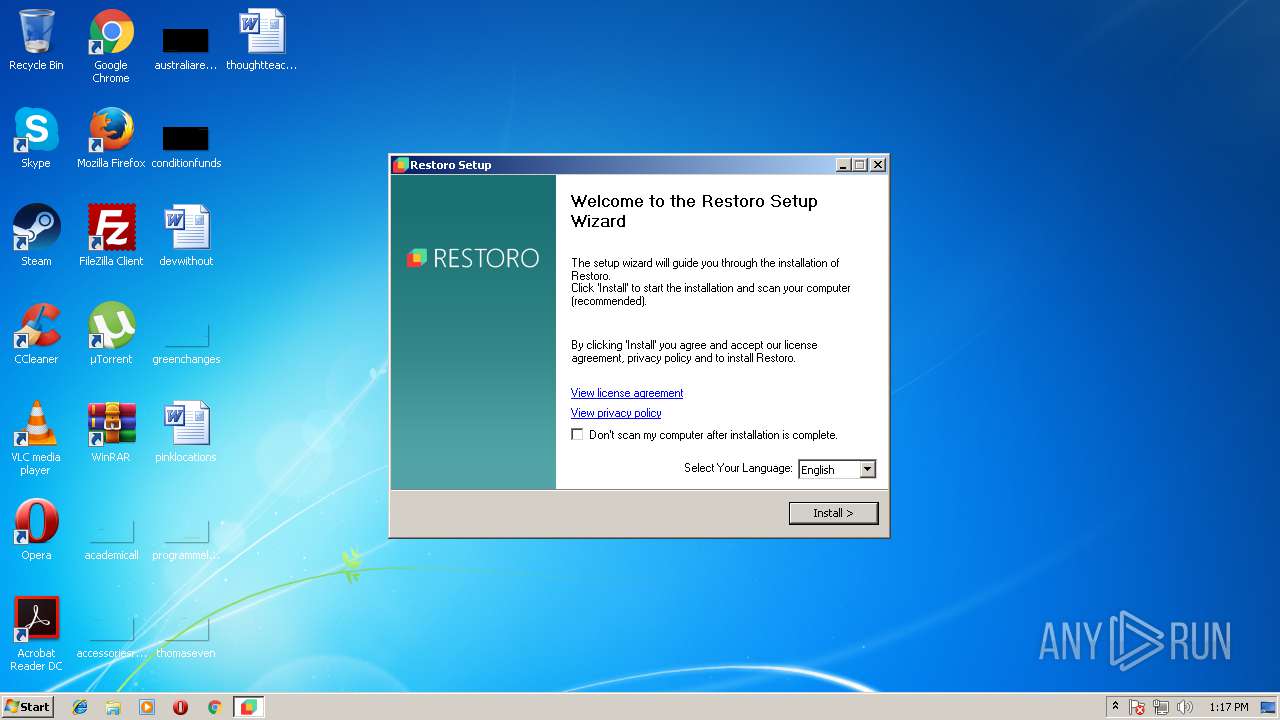Open the View privacy policy link
The width and height of the screenshot is (1280, 720).
[x=616, y=413]
